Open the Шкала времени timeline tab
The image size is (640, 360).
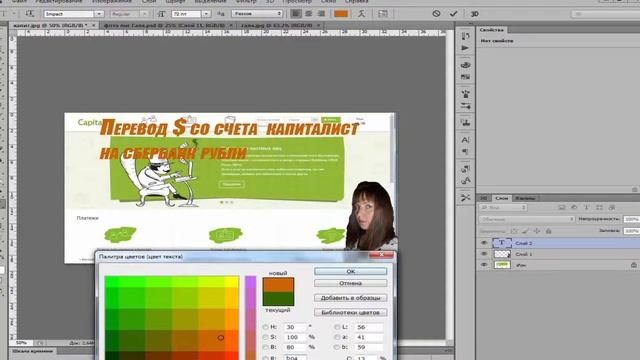[32, 351]
